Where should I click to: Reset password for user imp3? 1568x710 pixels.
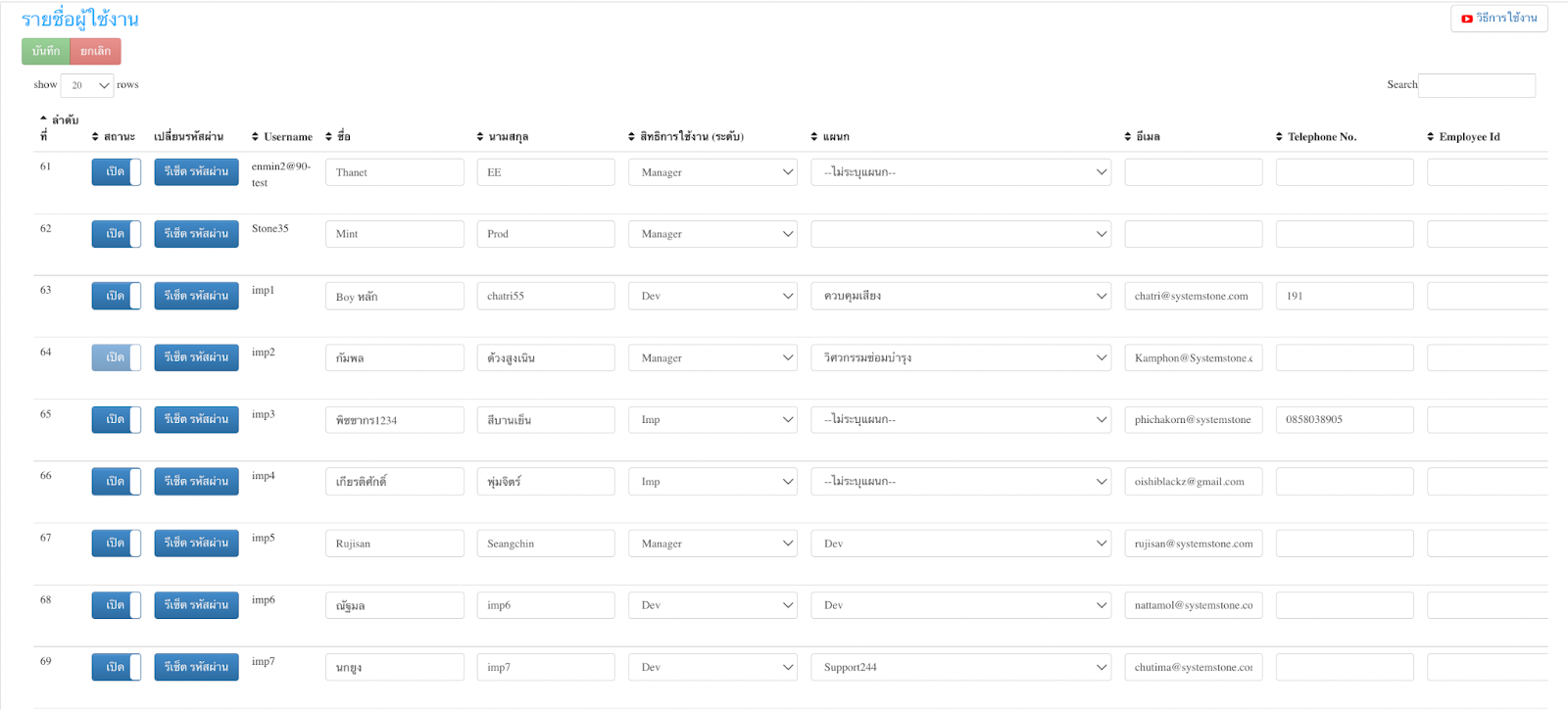tap(196, 419)
